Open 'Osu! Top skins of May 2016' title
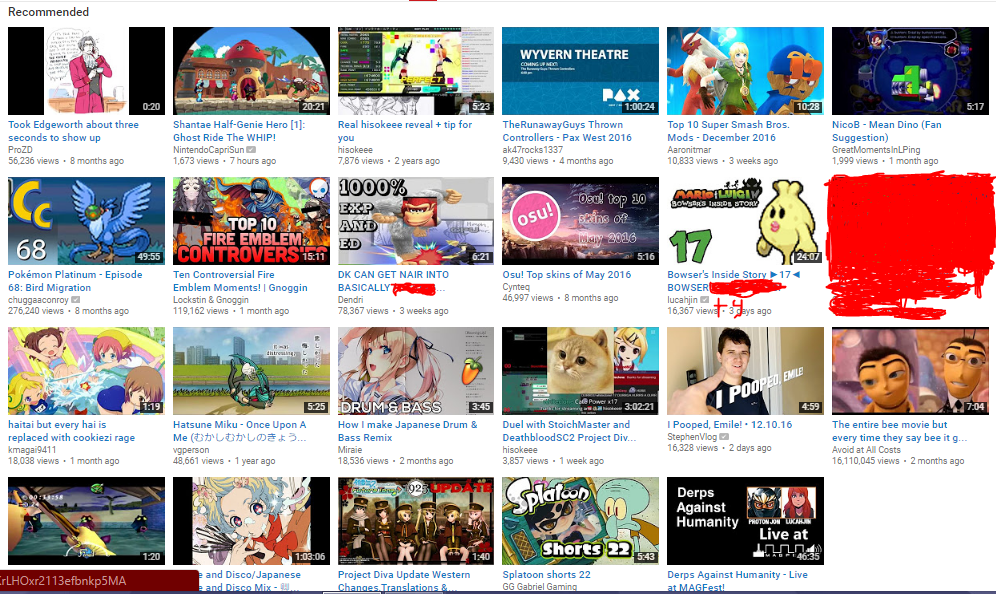Viewport: 996px width, 594px height. point(567,274)
